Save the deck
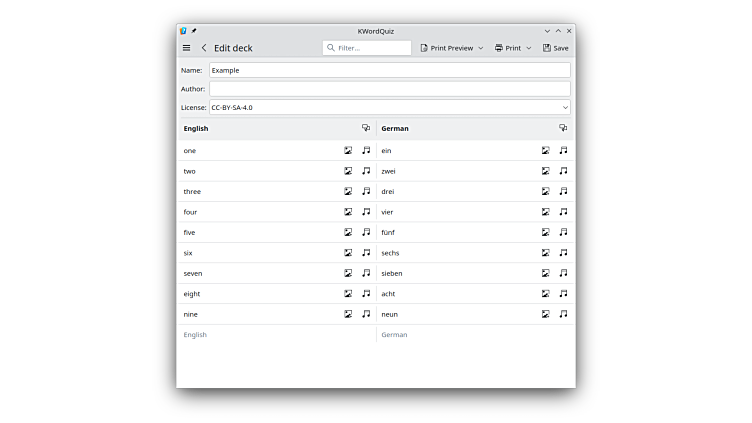752x423 pixels. coord(555,48)
